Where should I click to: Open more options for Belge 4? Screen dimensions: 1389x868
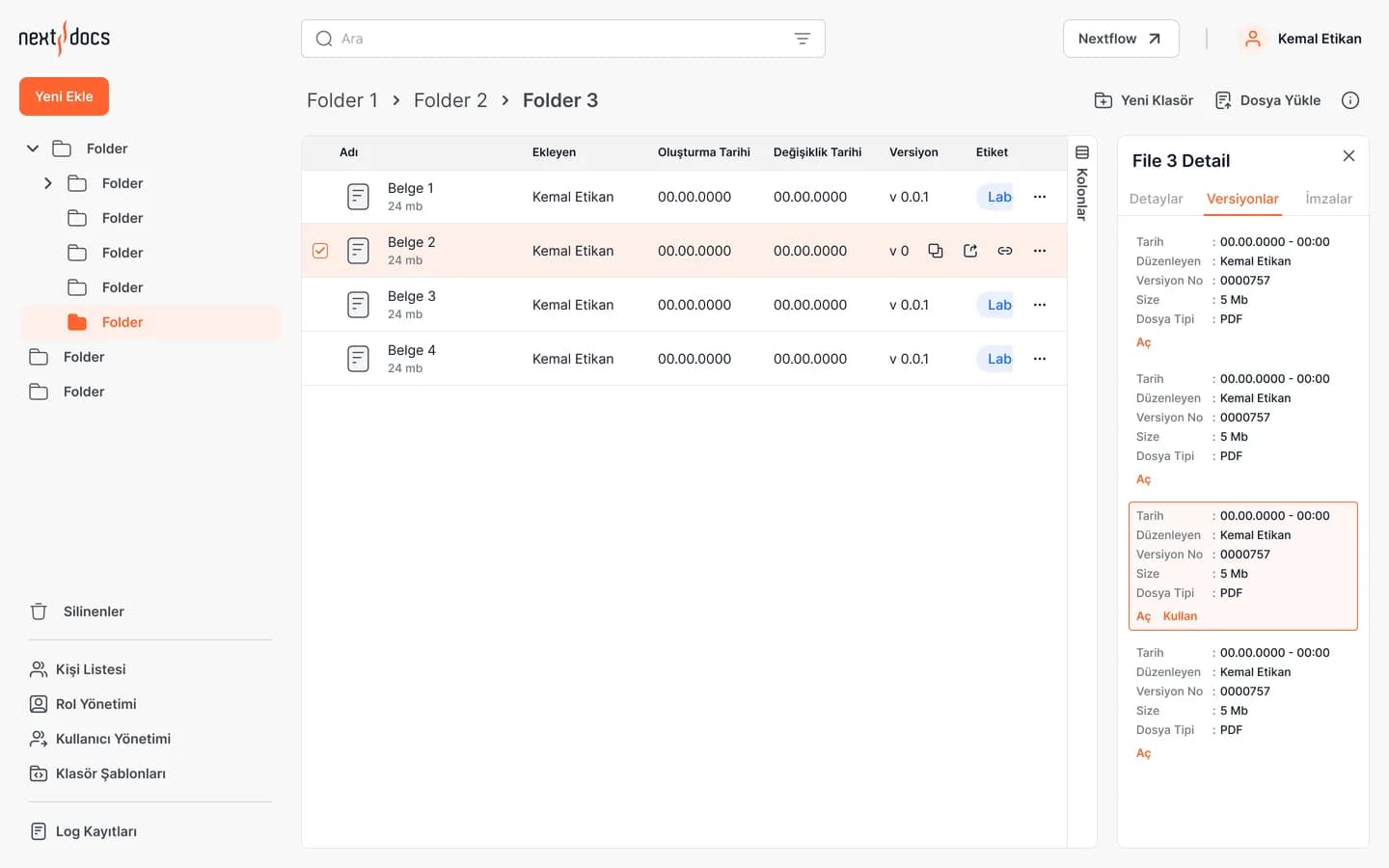(1040, 359)
